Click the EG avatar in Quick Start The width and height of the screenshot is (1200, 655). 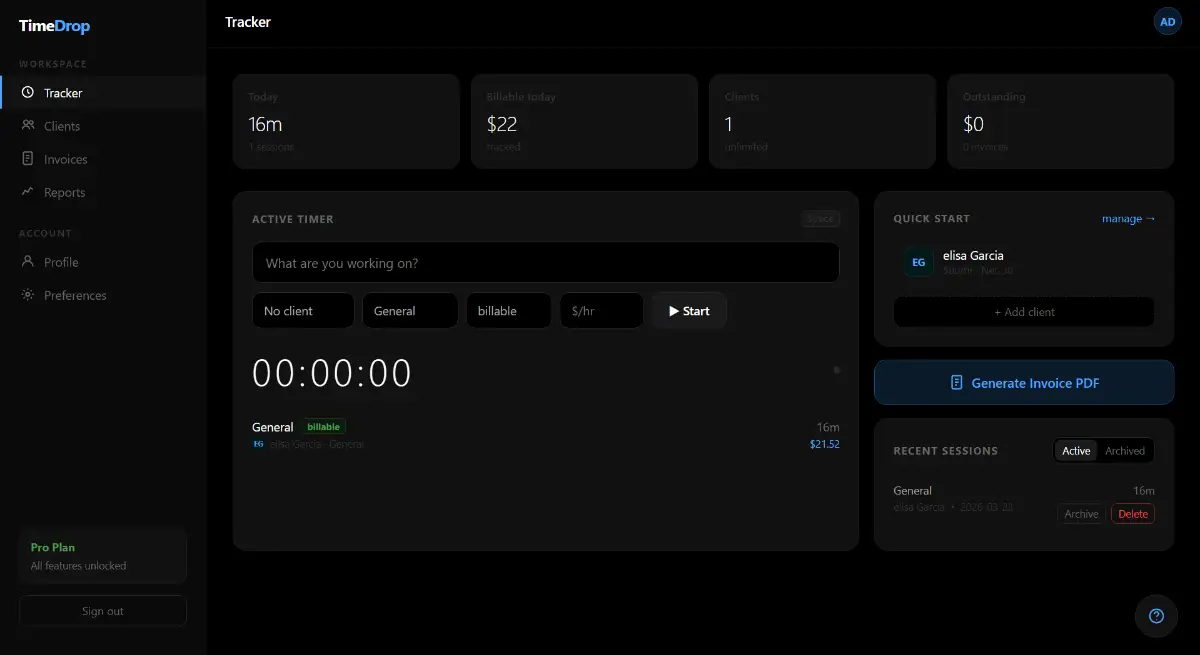[x=918, y=263]
